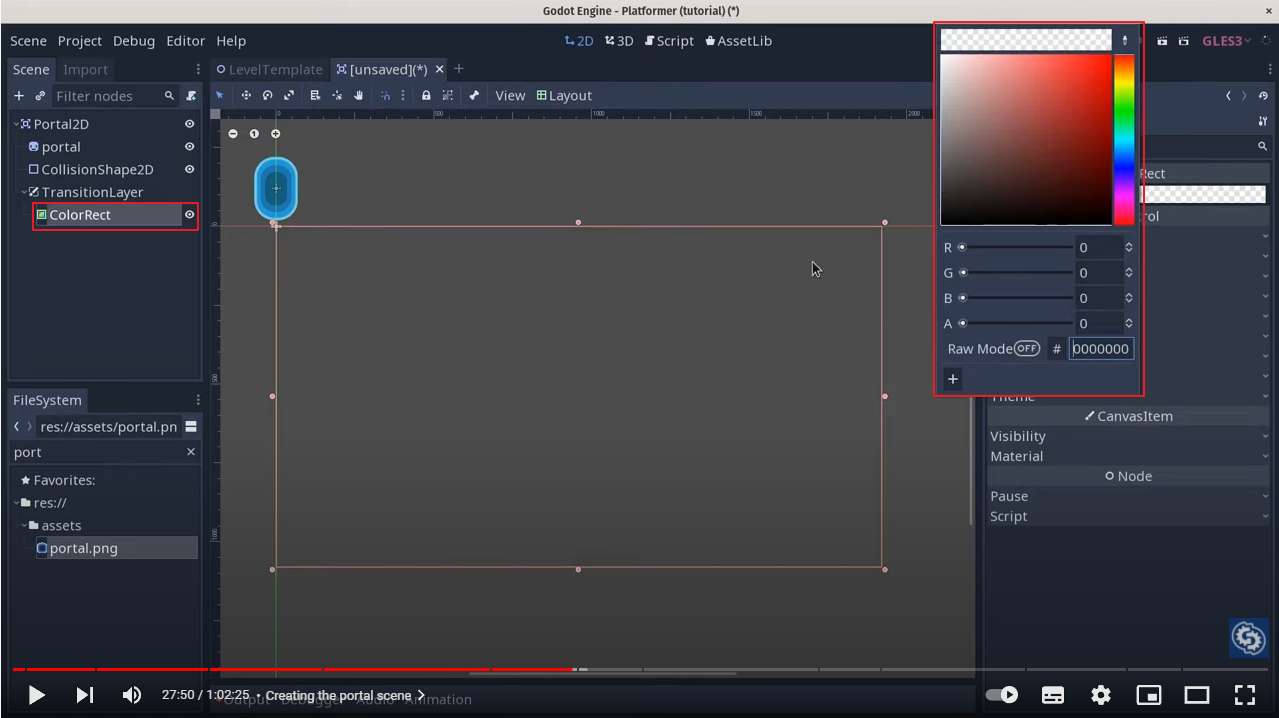Open the Debug menu
1279x718 pixels.
[134, 41]
